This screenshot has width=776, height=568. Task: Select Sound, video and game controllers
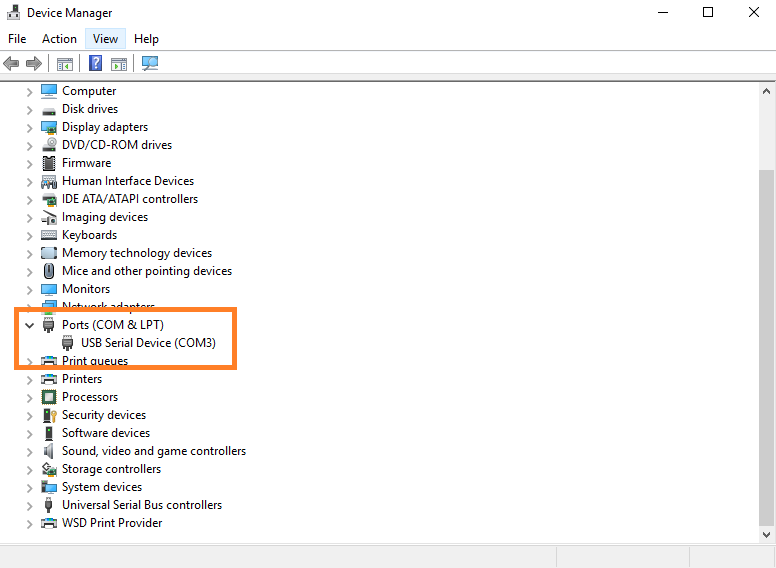[153, 451]
